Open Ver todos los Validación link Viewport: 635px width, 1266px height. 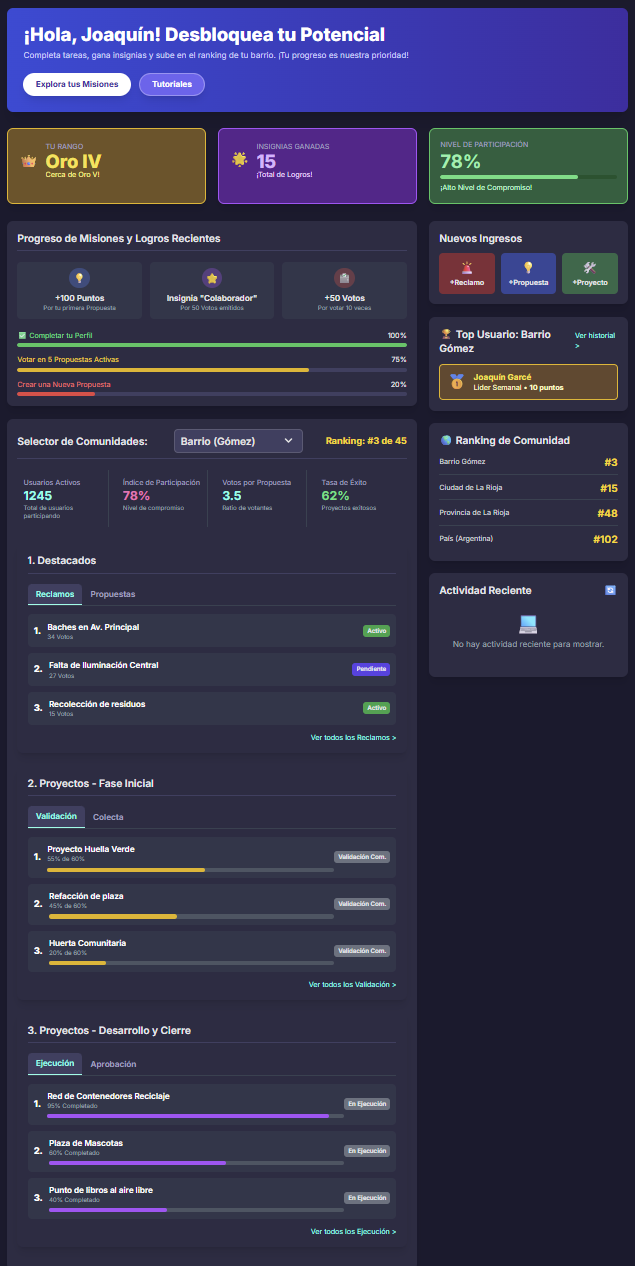point(353,985)
